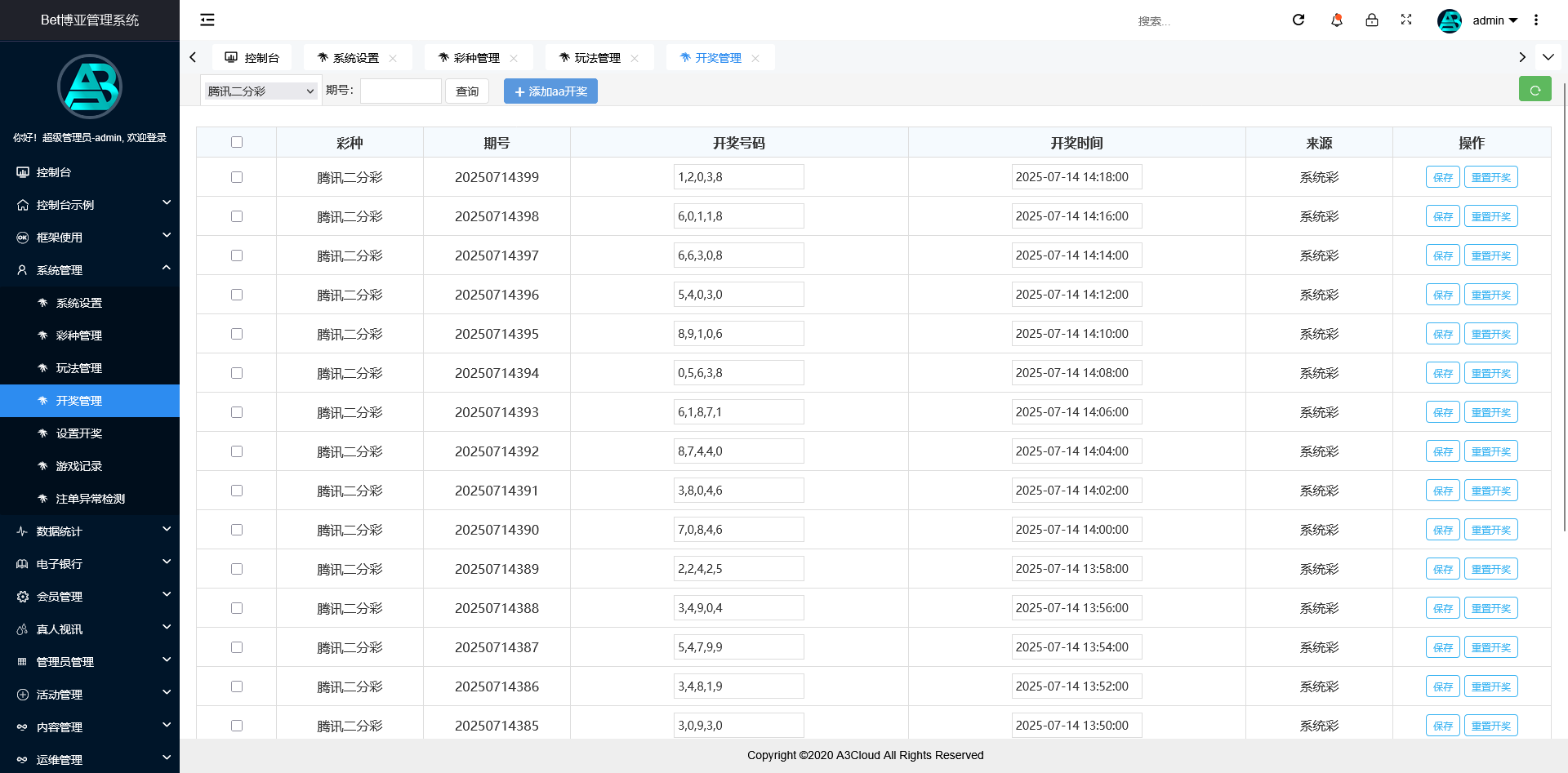Click the tab bar right arrow
Screen dimensions: 1568x773
[1522, 57]
